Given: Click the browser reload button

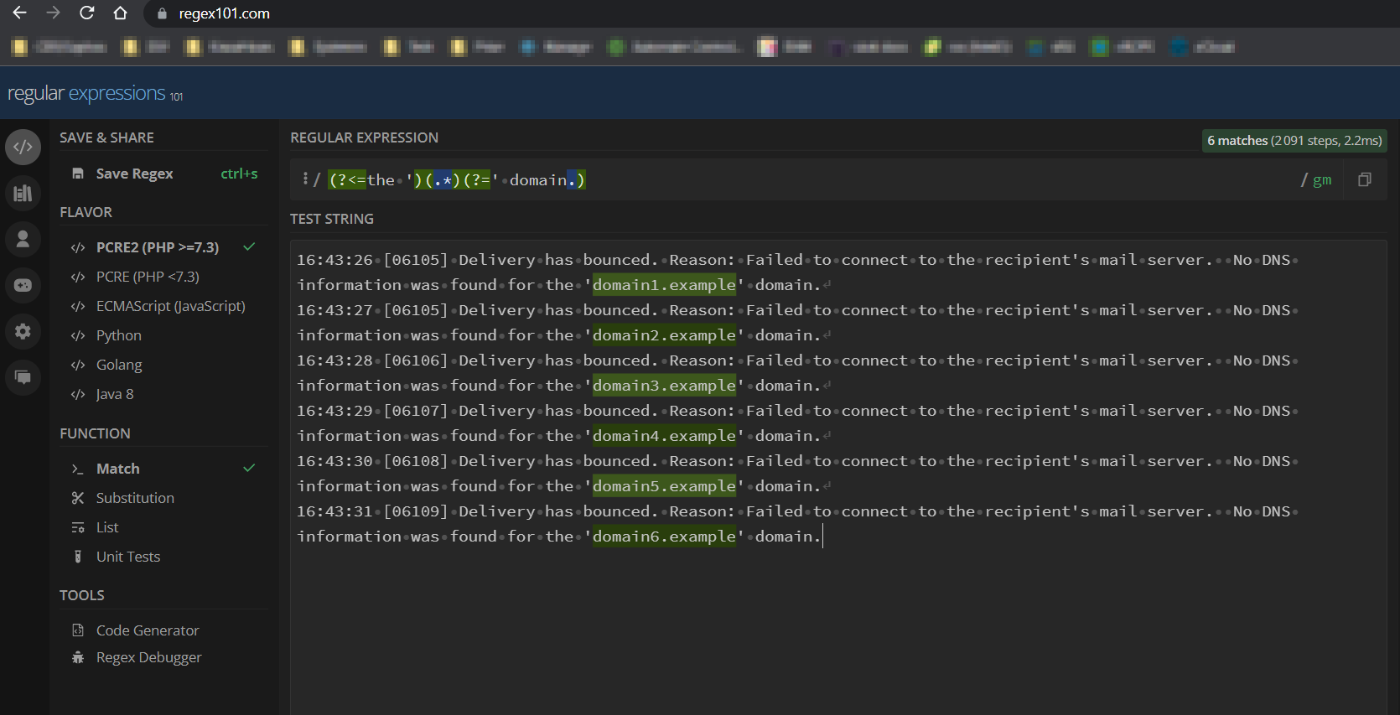Looking at the screenshot, I should pos(87,14).
